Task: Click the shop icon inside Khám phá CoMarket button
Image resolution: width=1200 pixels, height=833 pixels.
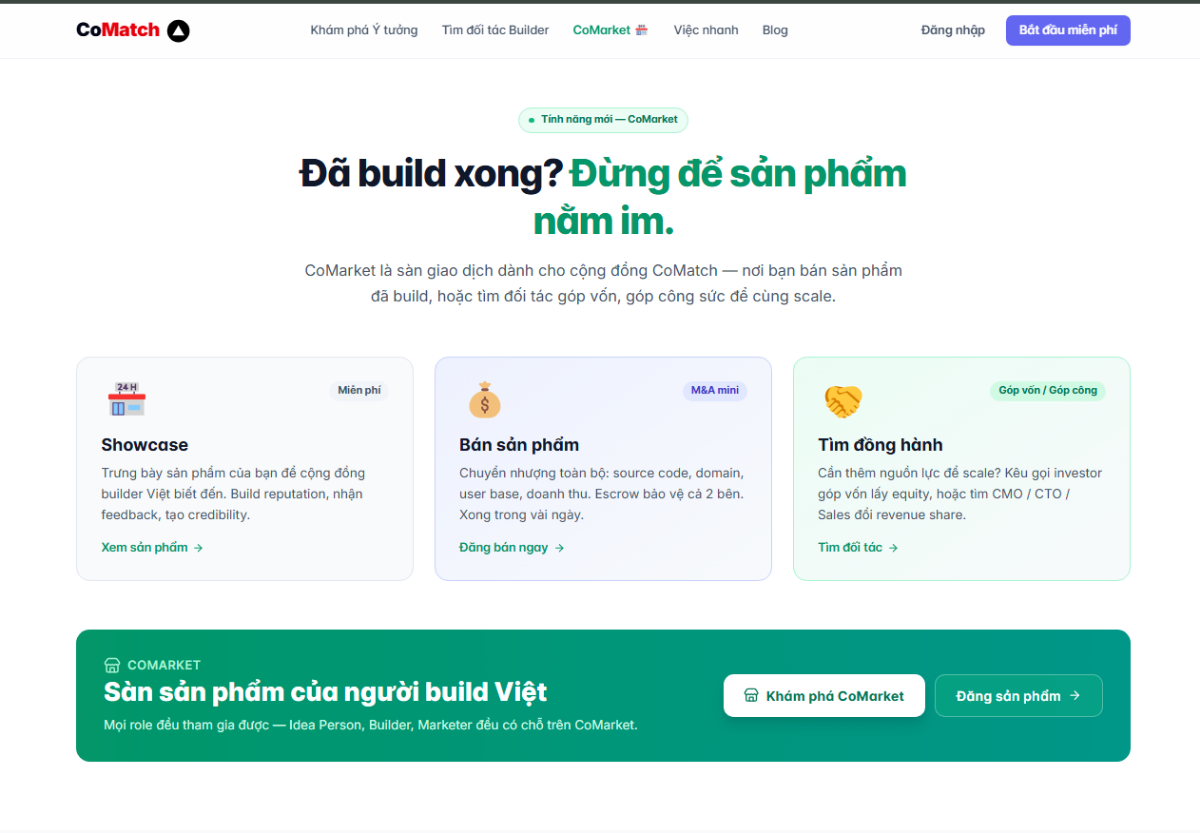Action: (751, 696)
